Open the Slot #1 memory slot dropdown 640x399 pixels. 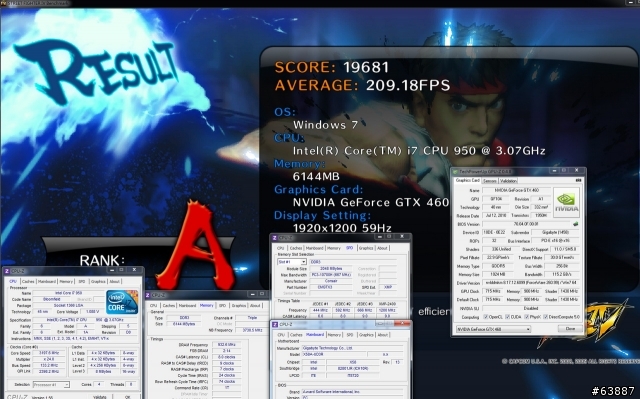point(292,262)
